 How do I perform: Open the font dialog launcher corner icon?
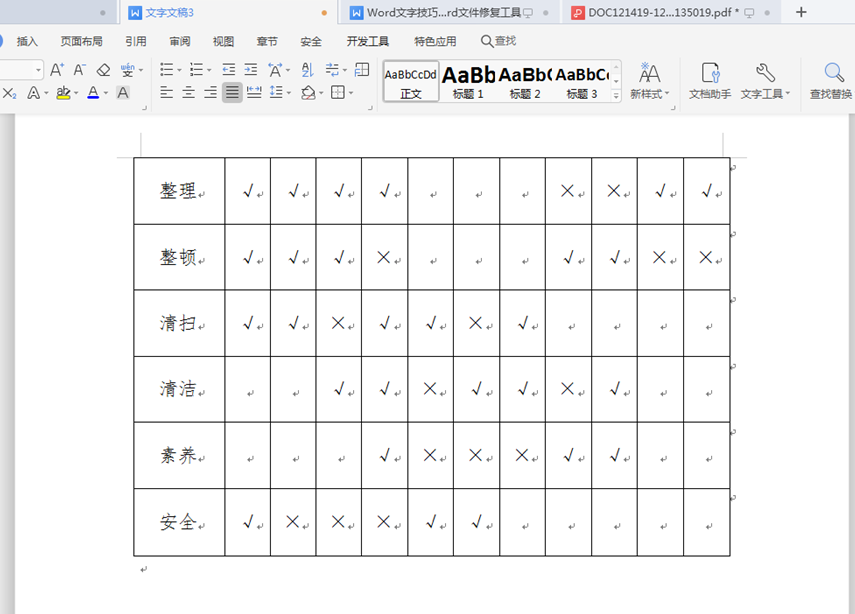144,108
